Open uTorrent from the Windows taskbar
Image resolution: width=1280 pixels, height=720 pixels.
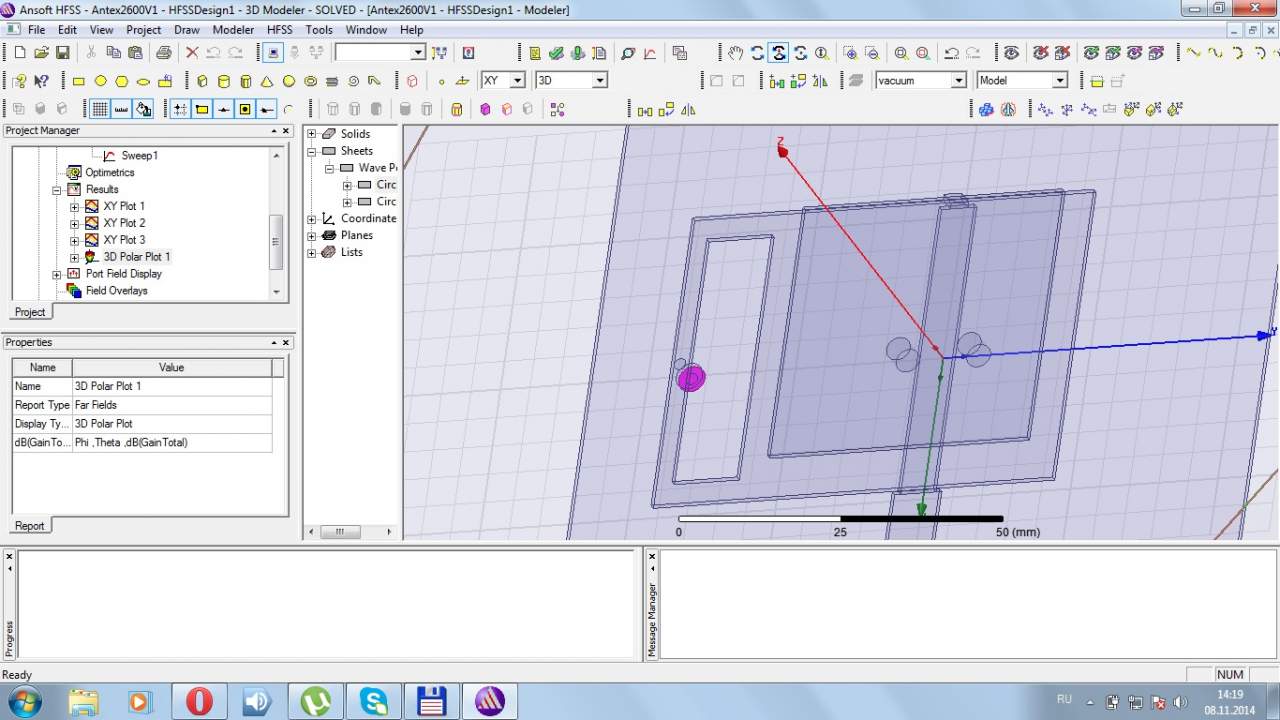coord(316,702)
